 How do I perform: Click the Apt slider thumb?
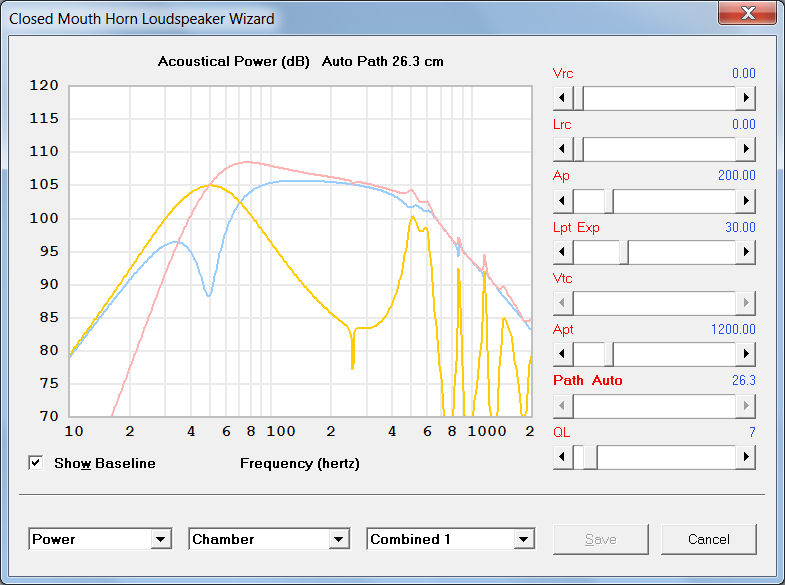(609, 354)
